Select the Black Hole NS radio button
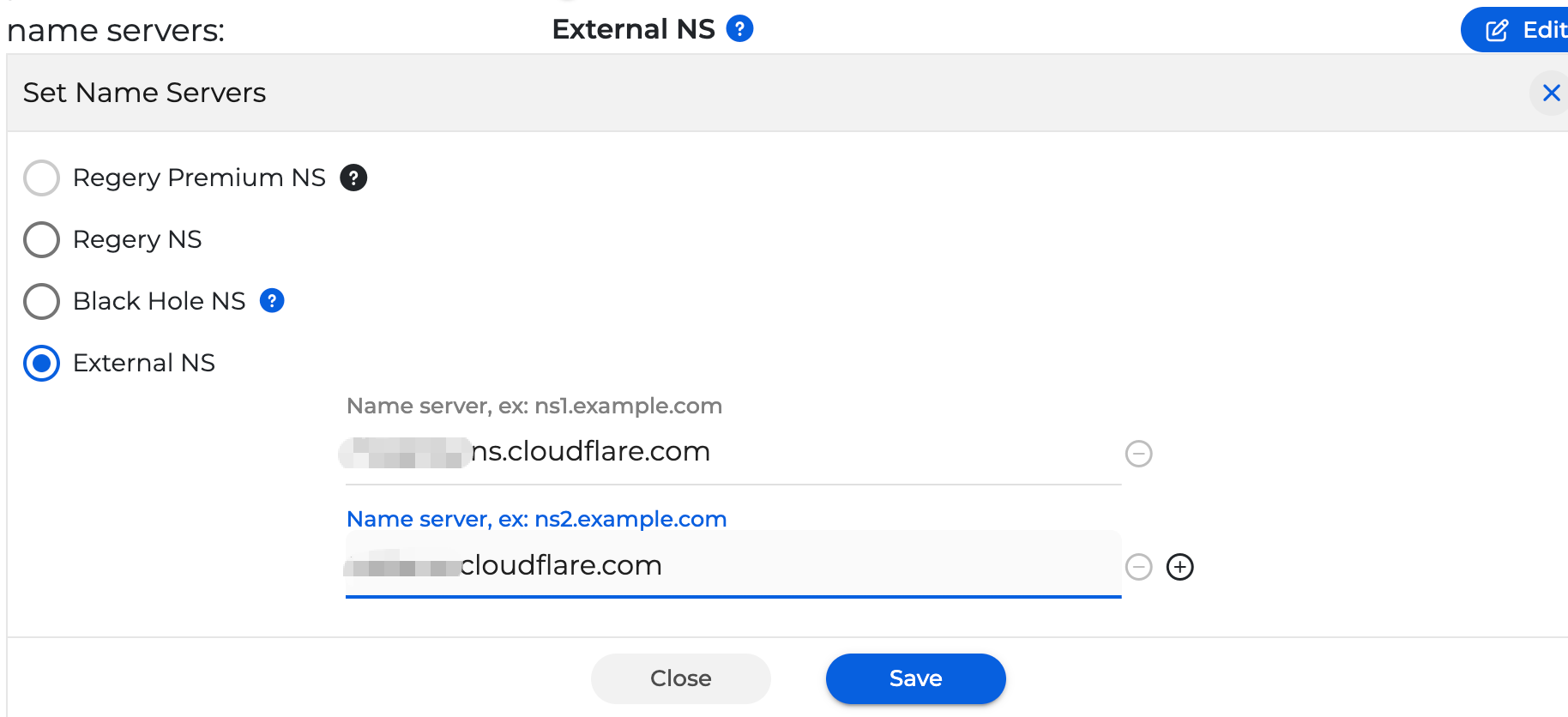This screenshot has width=1568, height=717. click(42, 302)
